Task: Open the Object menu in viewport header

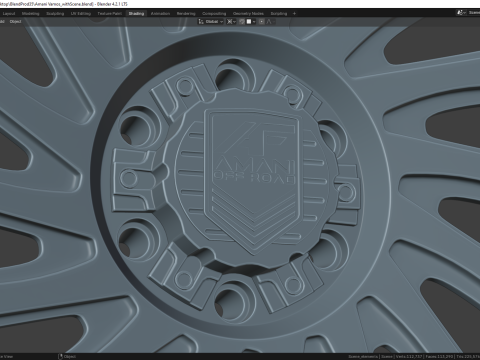Action: (x=15, y=21)
